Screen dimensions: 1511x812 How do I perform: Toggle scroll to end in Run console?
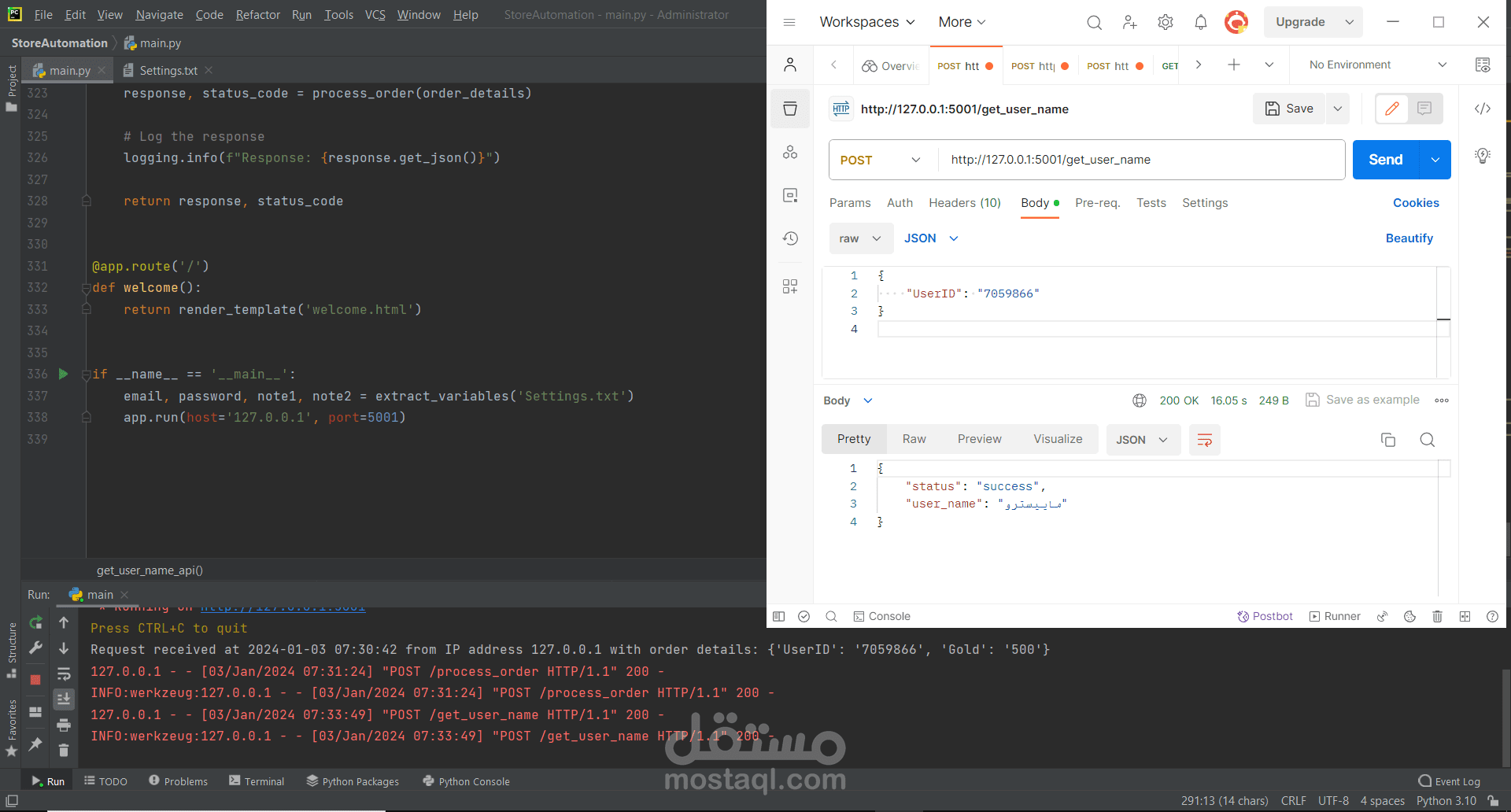click(64, 699)
